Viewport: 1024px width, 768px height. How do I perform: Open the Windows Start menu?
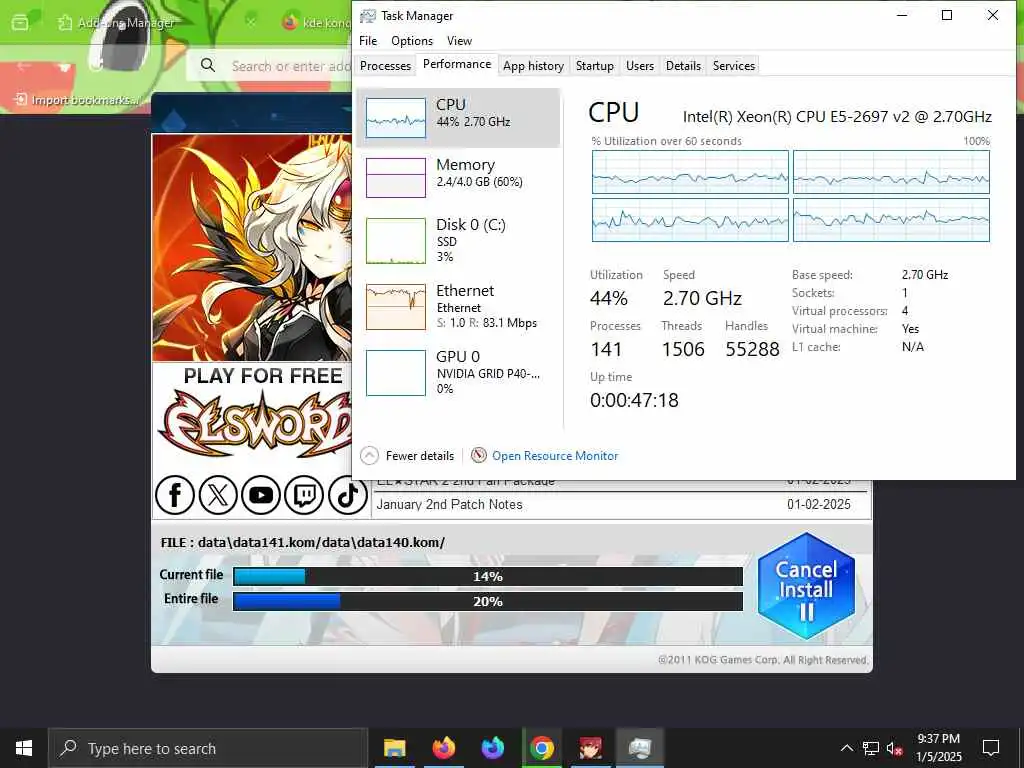[24, 748]
